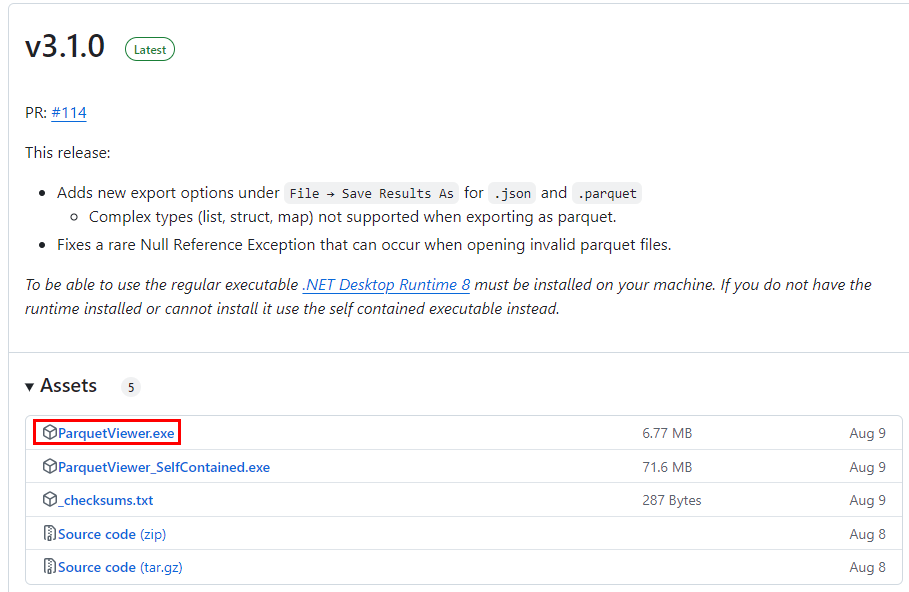The image size is (909, 592).
Task: Click the Latest release badge
Action: coord(150,49)
